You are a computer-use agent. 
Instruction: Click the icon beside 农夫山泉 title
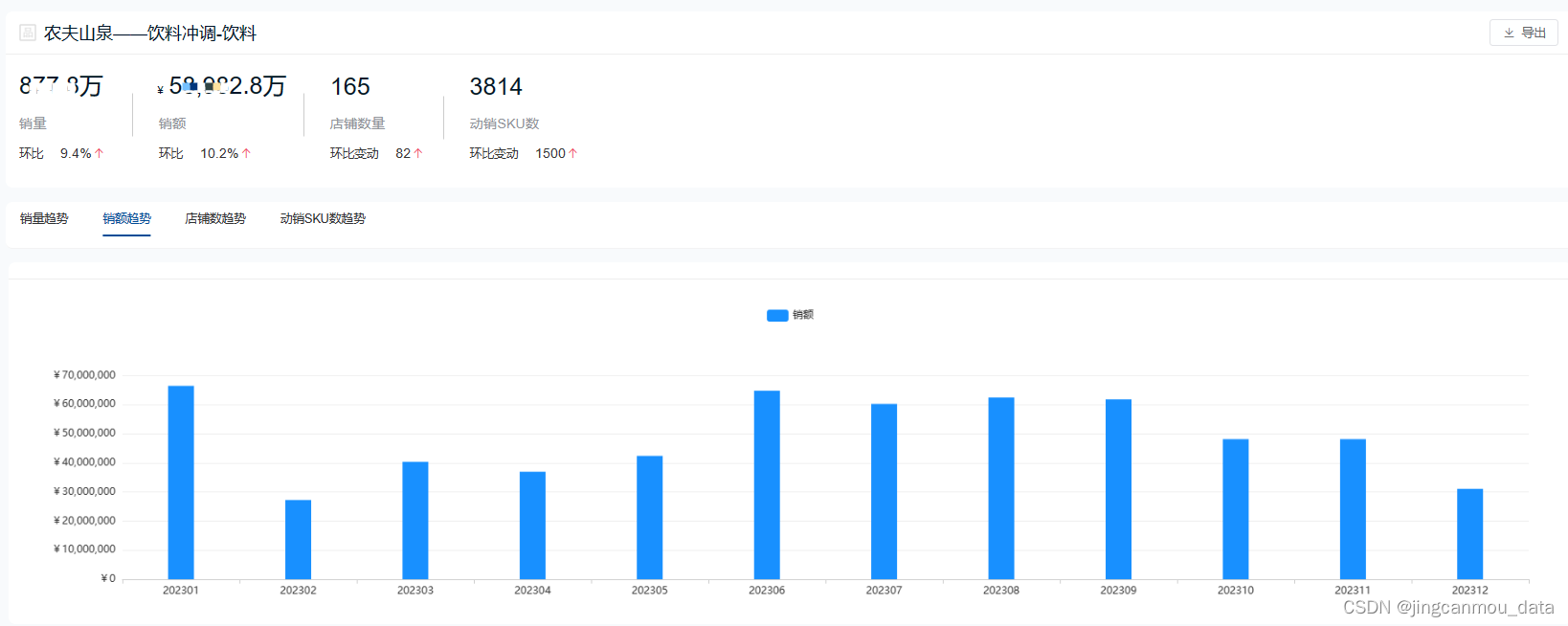tap(28, 33)
